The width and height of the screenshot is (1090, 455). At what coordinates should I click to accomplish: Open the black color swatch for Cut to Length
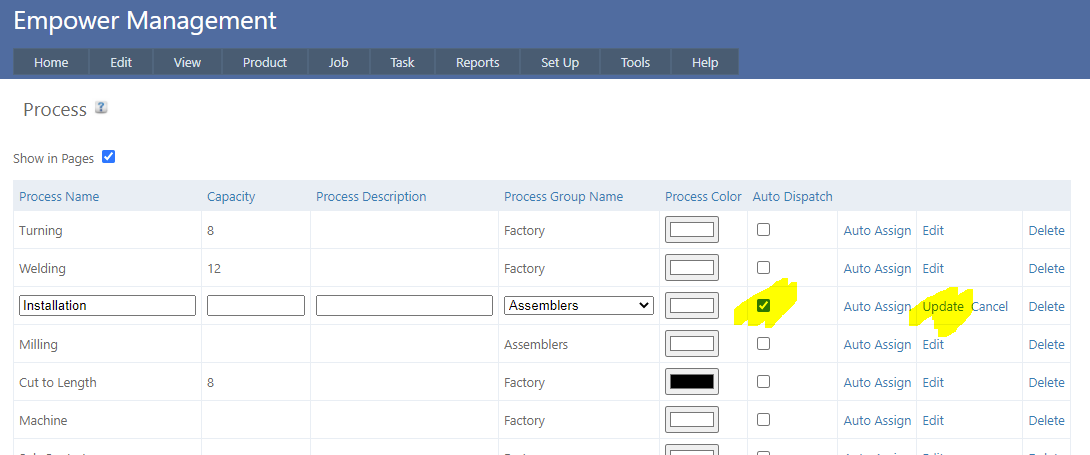click(x=692, y=382)
